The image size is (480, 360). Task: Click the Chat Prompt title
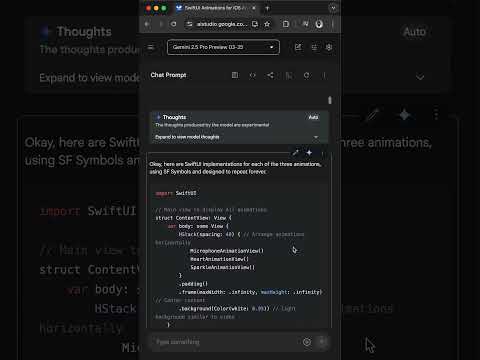pos(168,75)
